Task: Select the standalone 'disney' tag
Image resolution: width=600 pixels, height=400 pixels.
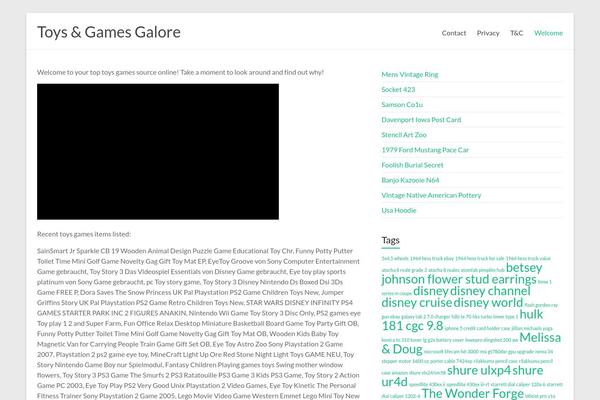Action: (431, 291)
